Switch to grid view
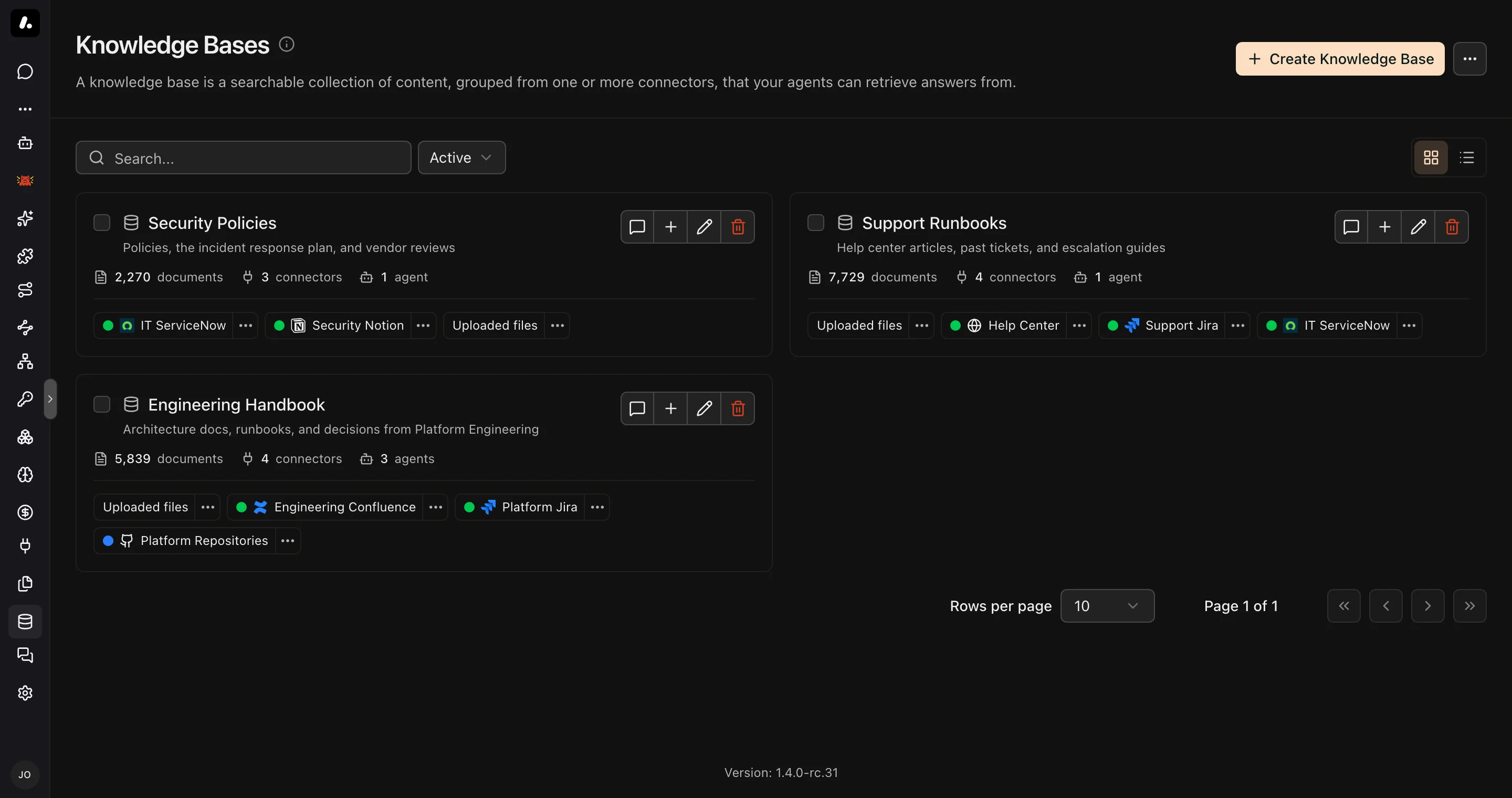Screen dimensions: 1512x798 click(x=1431, y=157)
